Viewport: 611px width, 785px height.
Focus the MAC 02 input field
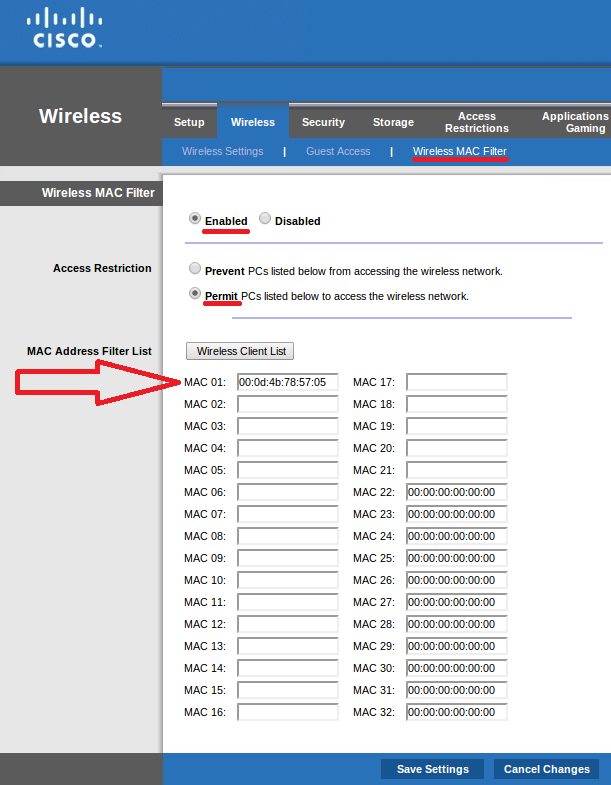point(288,404)
